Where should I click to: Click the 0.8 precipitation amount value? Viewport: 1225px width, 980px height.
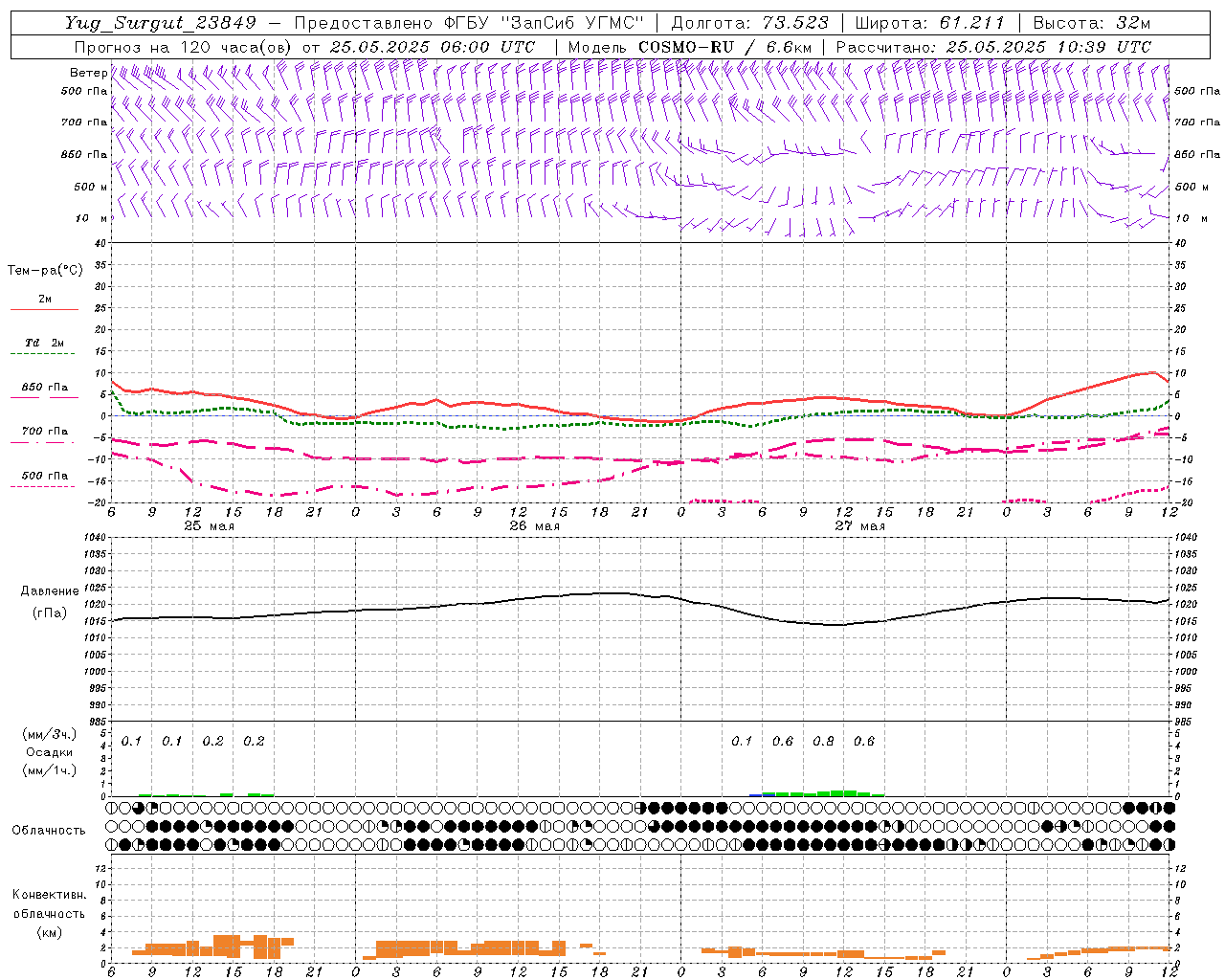(823, 742)
